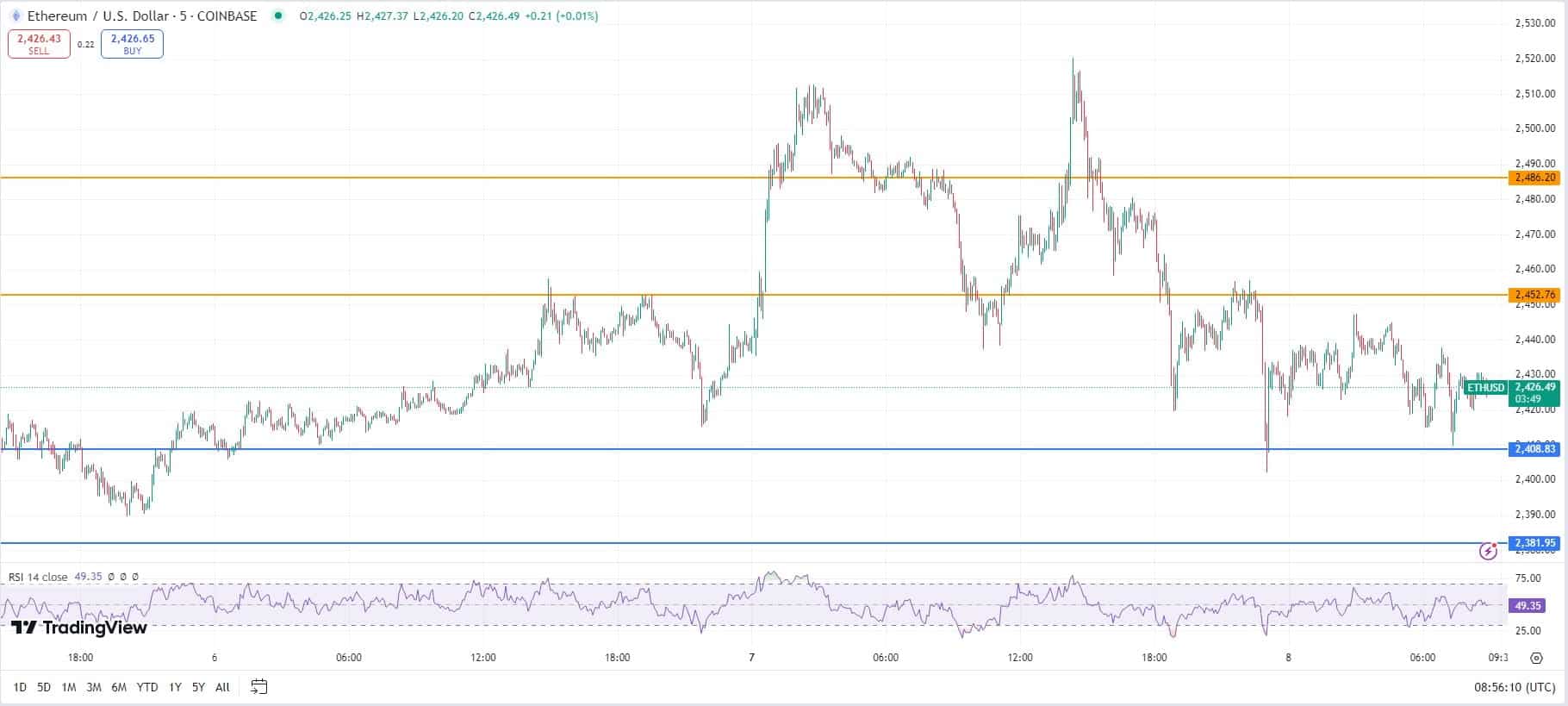Select the 5D date range
1568x706 pixels.
44,687
